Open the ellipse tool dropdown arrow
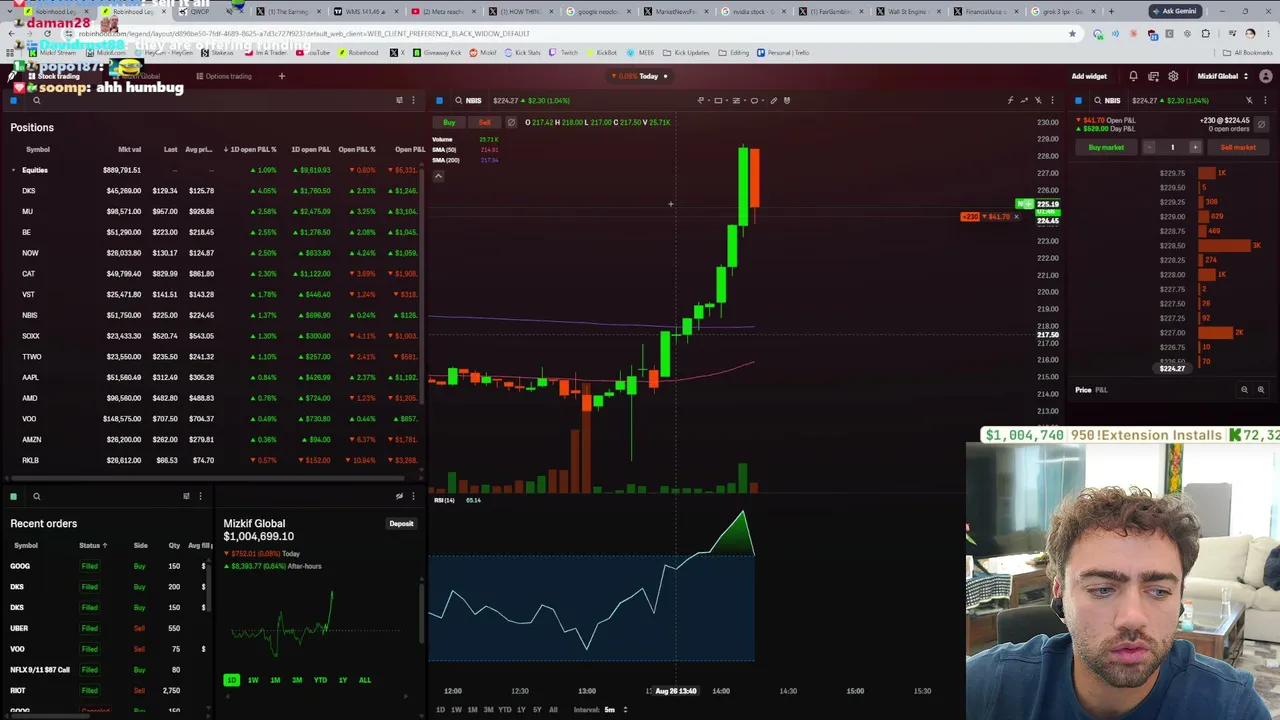The width and height of the screenshot is (1280, 720). (763, 101)
